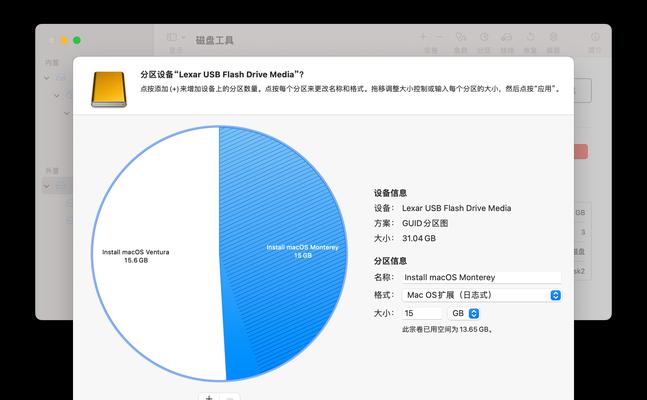Click the partition size field showing 15
This screenshot has height=400, width=647.
[x=422, y=313]
